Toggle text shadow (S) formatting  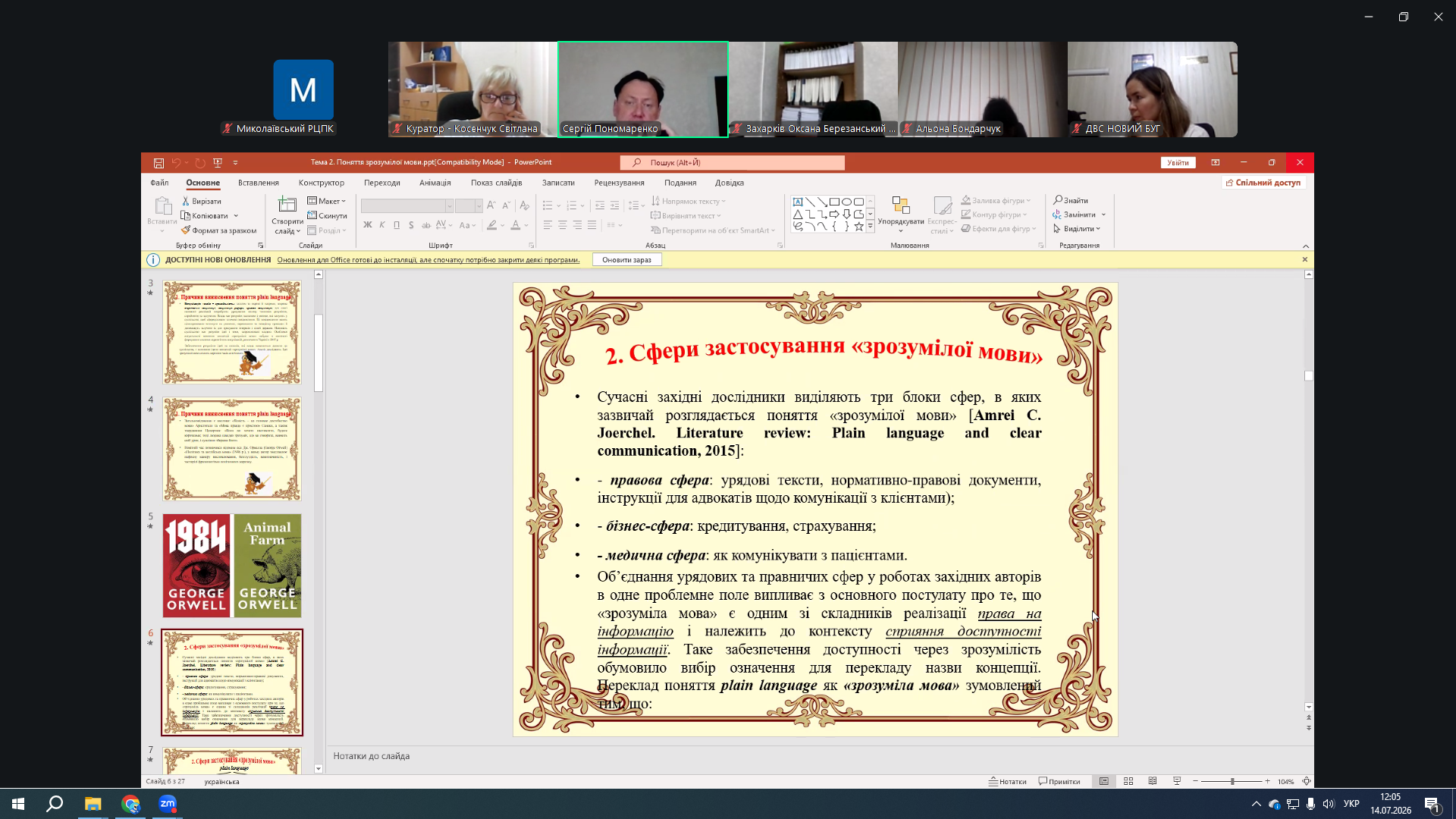(411, 225)
